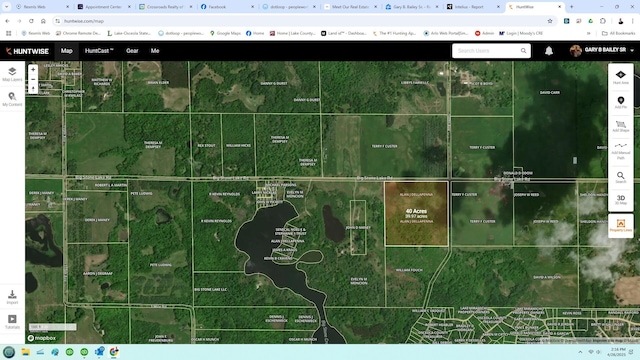Expand the Gary B Bailey Sr account dropdown
640x360 pixels.
[x=632, y=51]
